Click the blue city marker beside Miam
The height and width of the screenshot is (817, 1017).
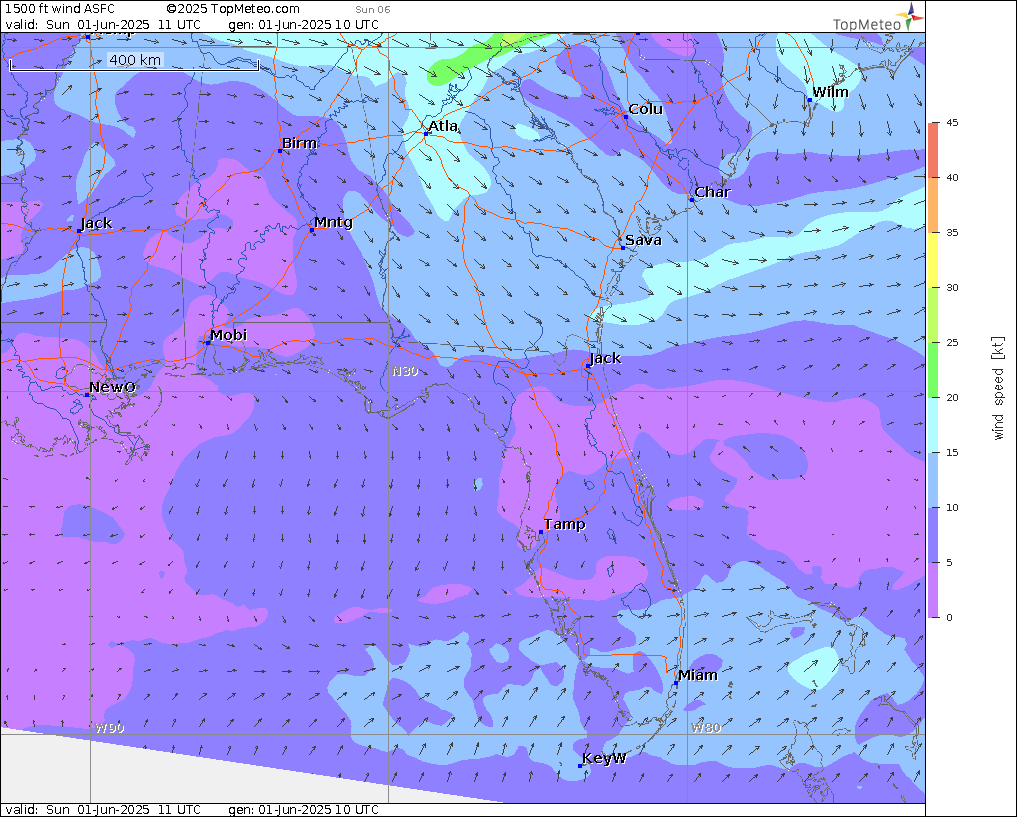(x=676, y=683)
